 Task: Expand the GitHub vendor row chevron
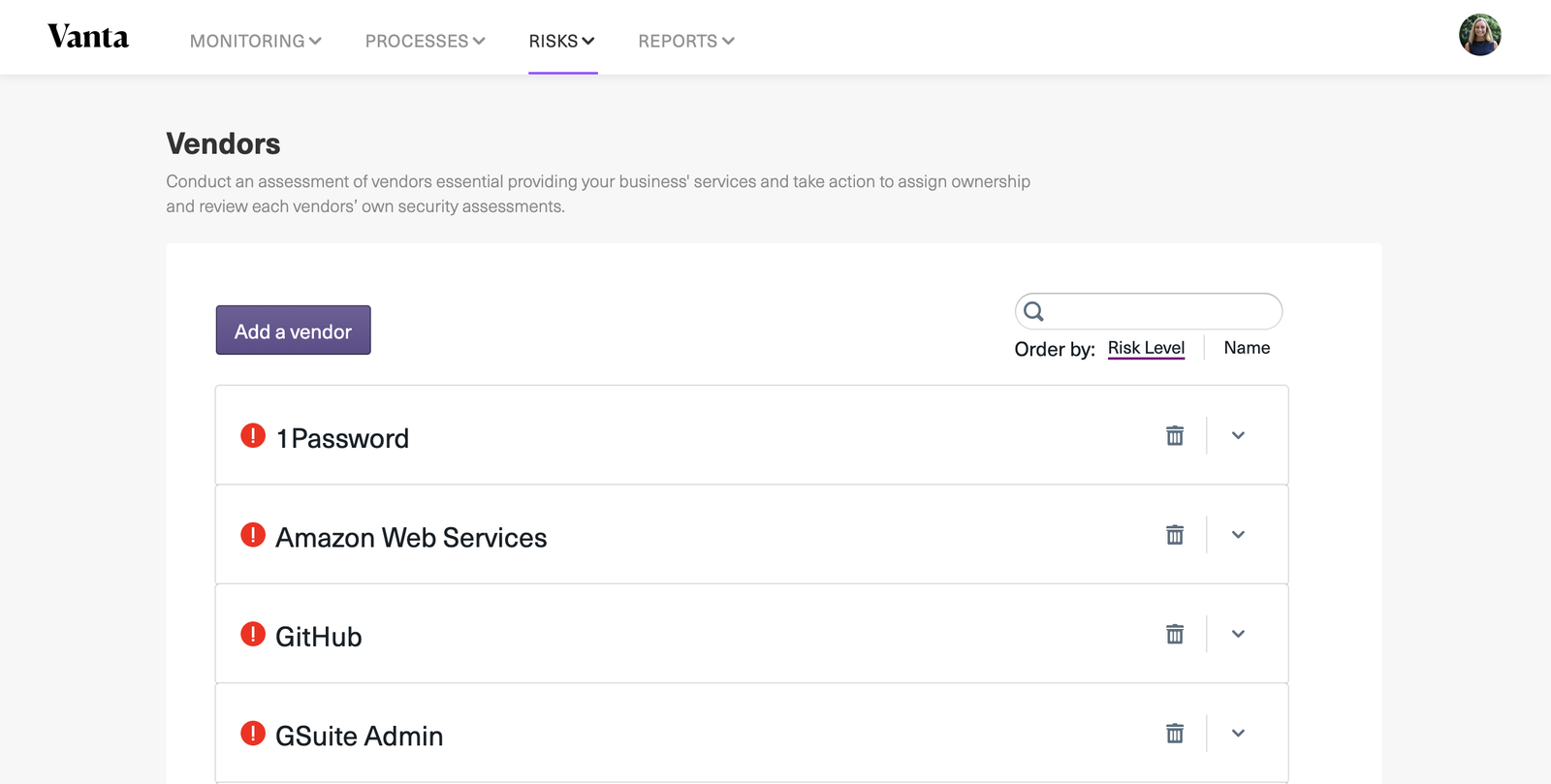[1238, 634]
